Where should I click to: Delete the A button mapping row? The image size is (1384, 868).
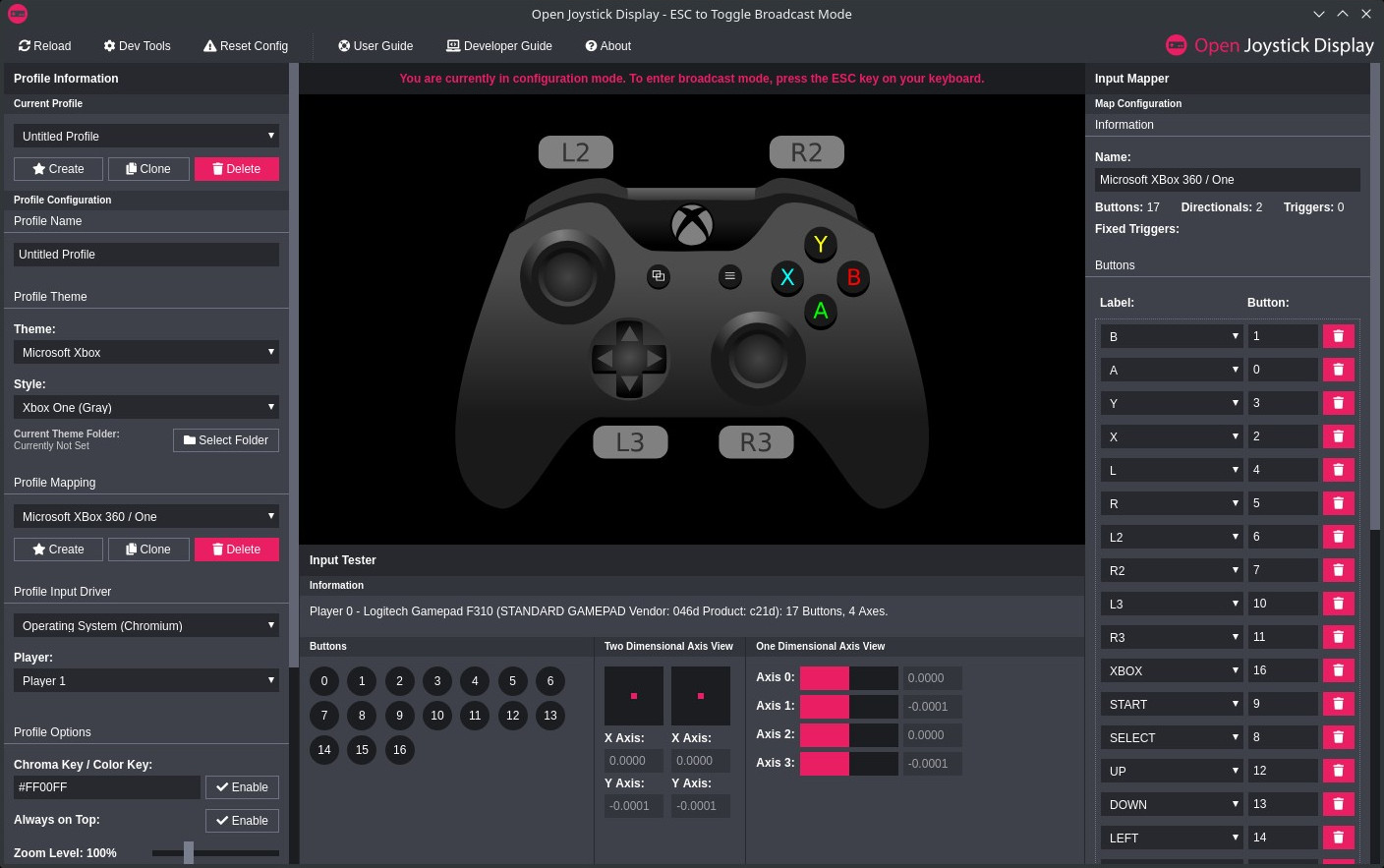(1338, 370)
